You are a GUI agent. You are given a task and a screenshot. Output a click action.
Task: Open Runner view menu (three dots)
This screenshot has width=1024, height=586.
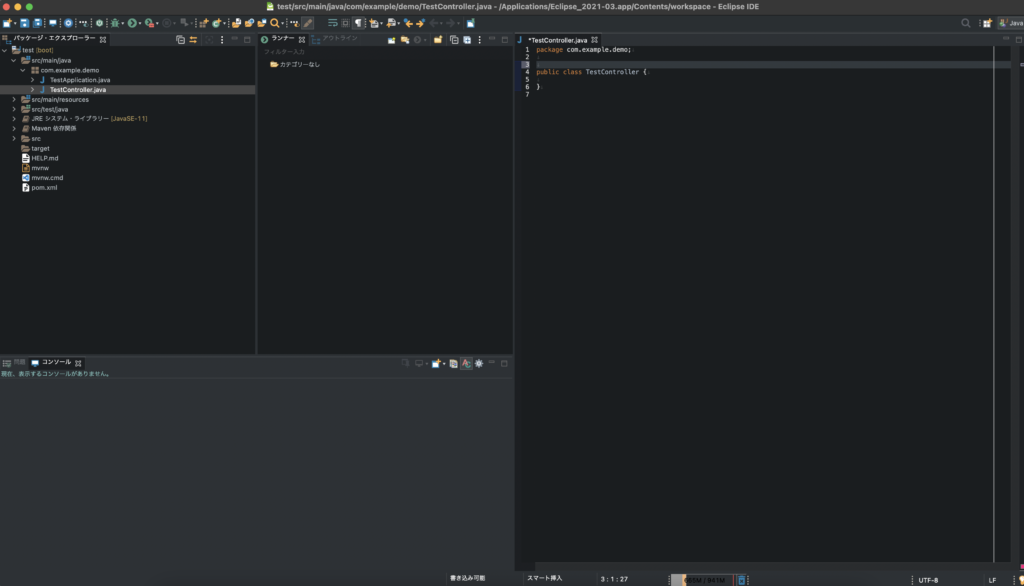pyautogui.click(x=479, y=40)
